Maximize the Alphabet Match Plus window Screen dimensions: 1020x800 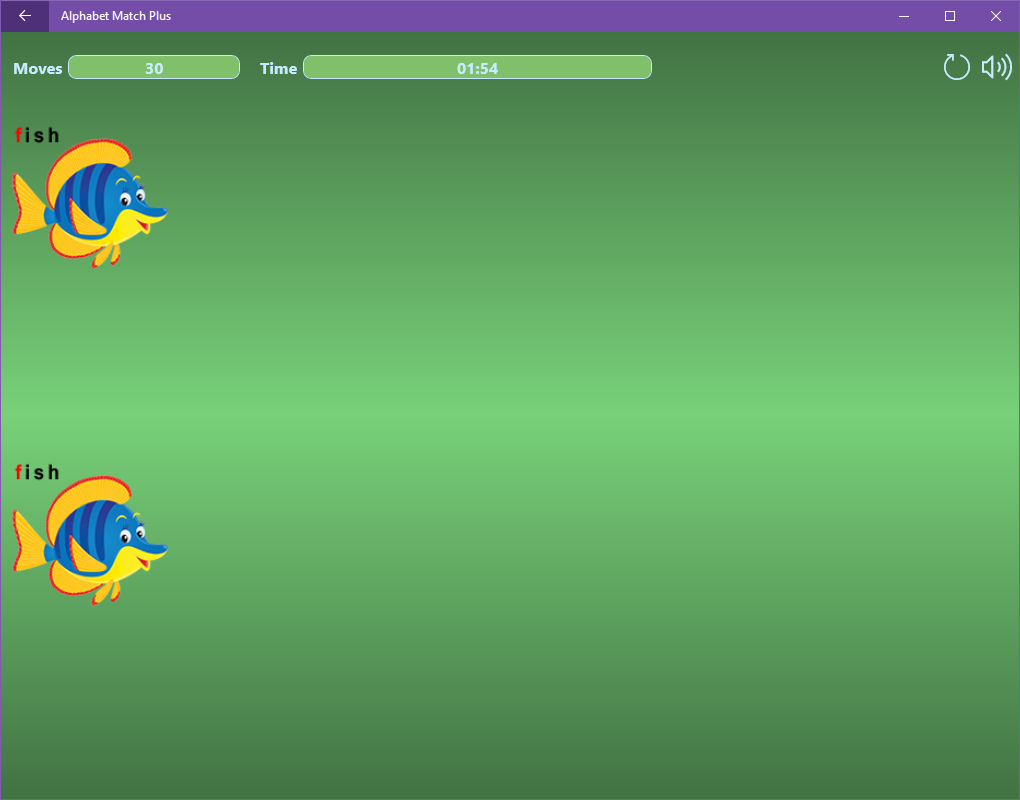[x=950, y=16]
